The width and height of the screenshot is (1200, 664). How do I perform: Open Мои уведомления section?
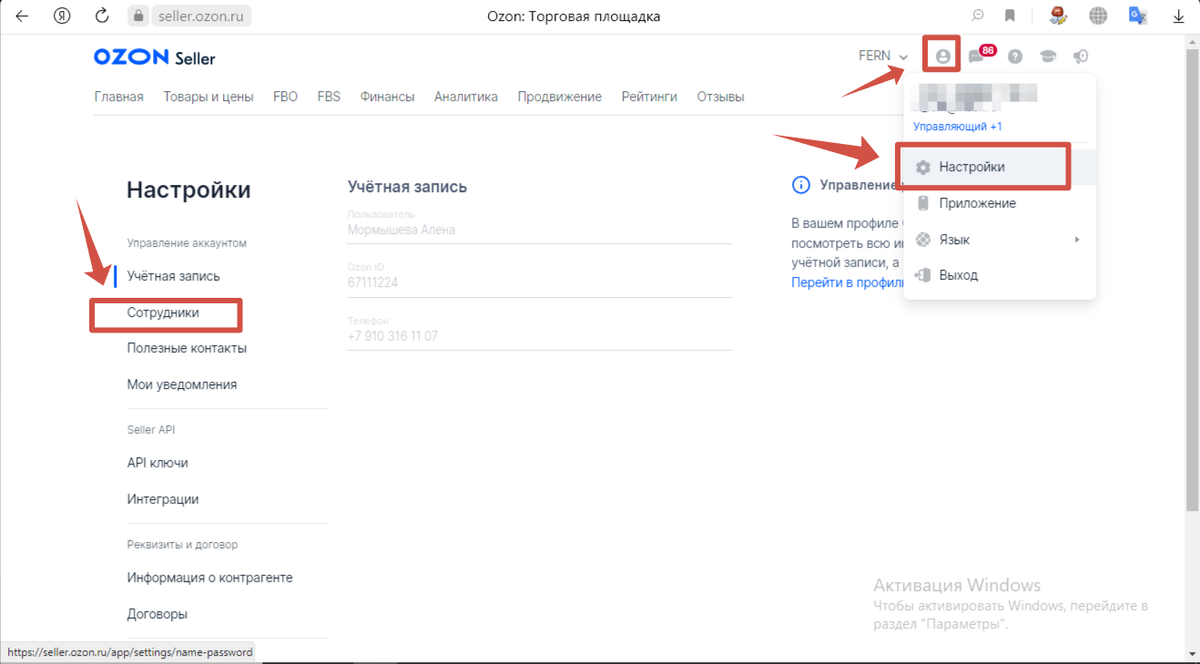tap(182, 384)
